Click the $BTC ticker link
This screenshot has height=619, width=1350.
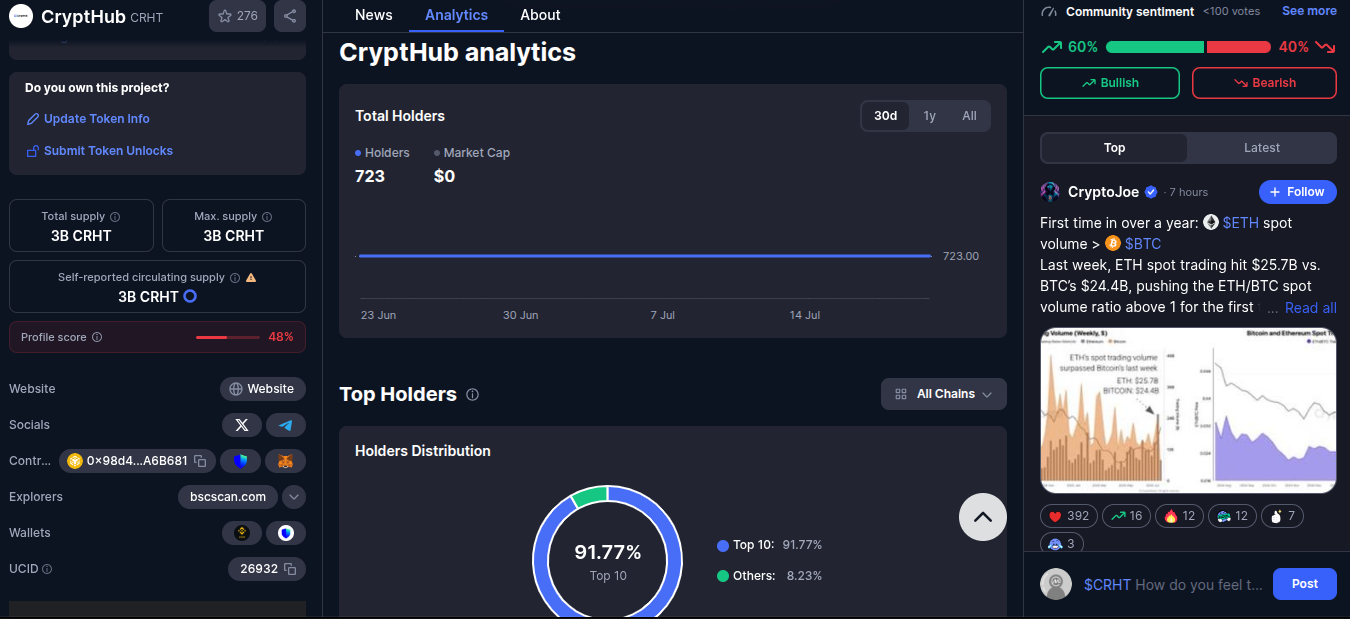(1143, 244)
